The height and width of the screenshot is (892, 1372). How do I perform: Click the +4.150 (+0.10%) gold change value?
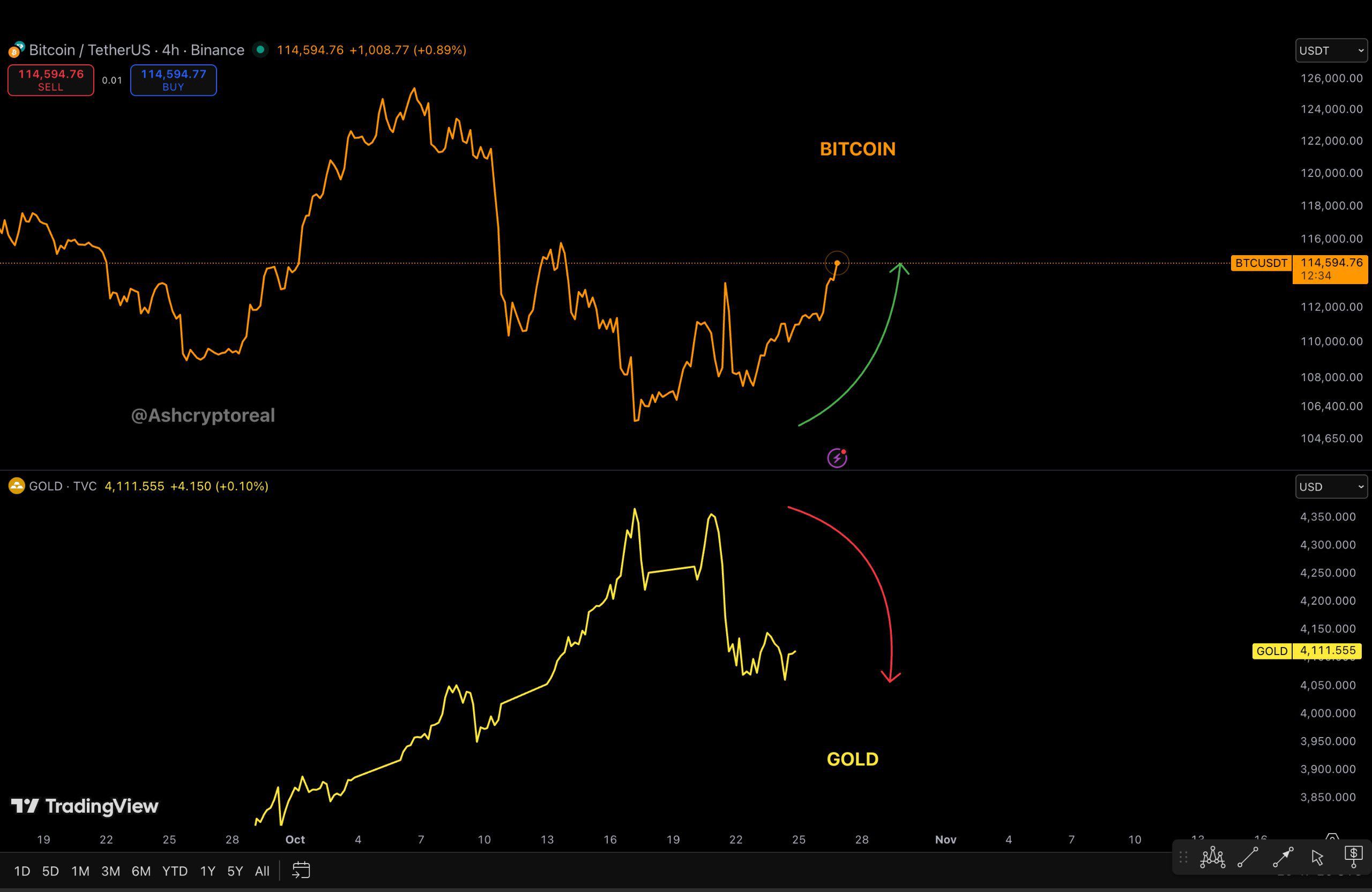pos(219,486)
